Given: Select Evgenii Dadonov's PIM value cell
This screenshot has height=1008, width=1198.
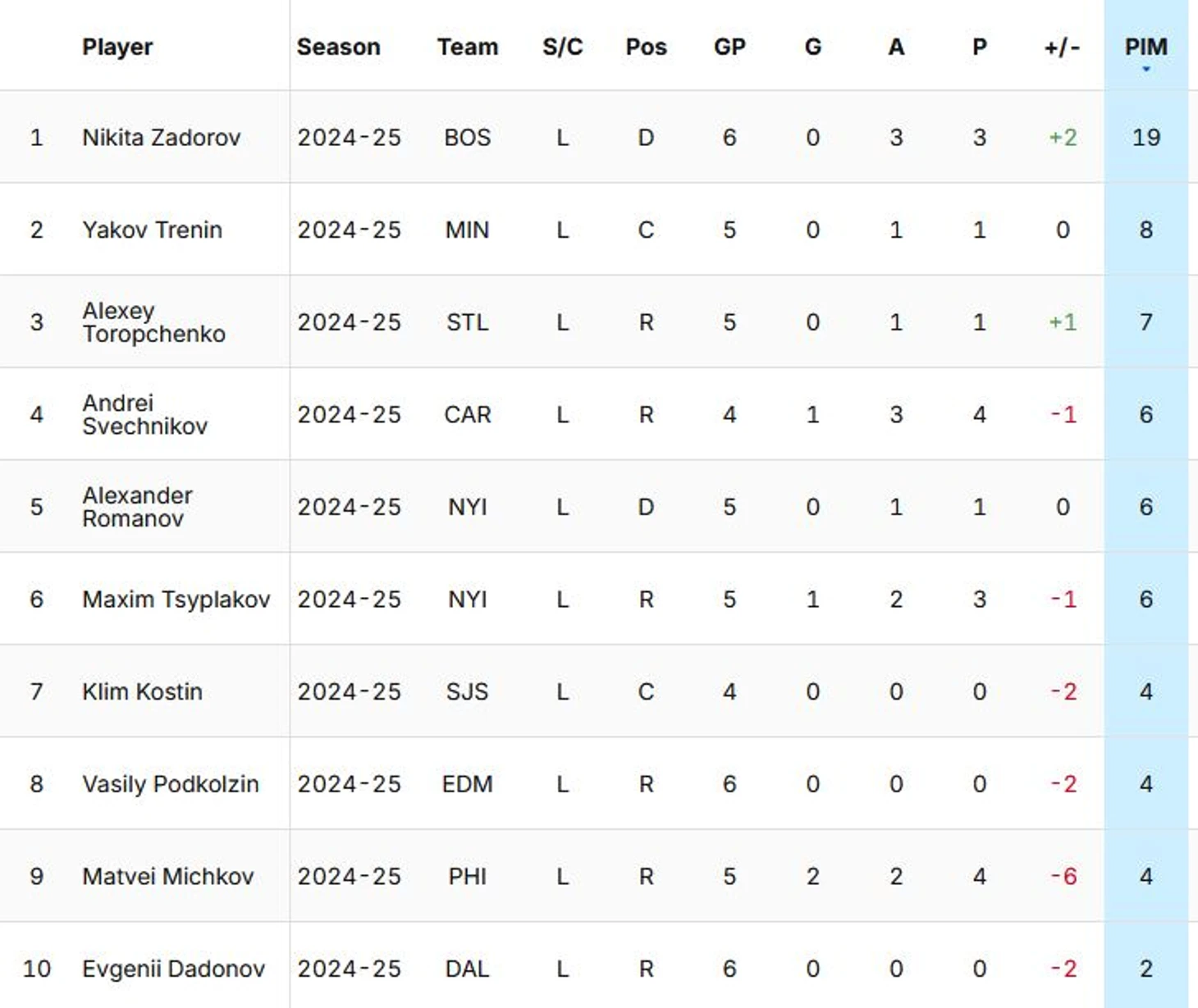Looking at the screenshot, I should [1145, 969].
